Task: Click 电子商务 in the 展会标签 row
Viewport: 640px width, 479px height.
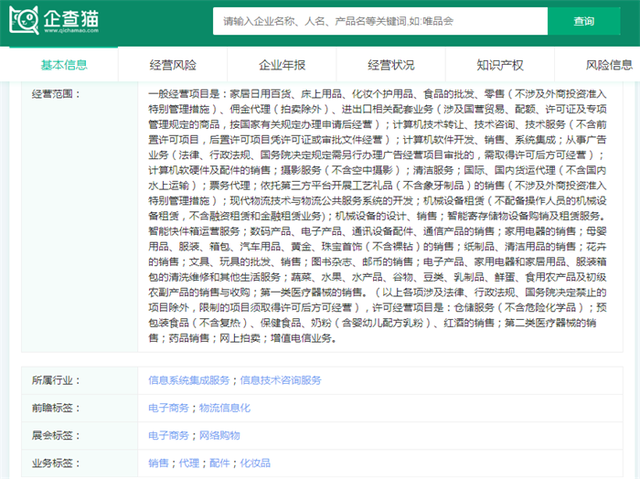Action: [168, 436]
